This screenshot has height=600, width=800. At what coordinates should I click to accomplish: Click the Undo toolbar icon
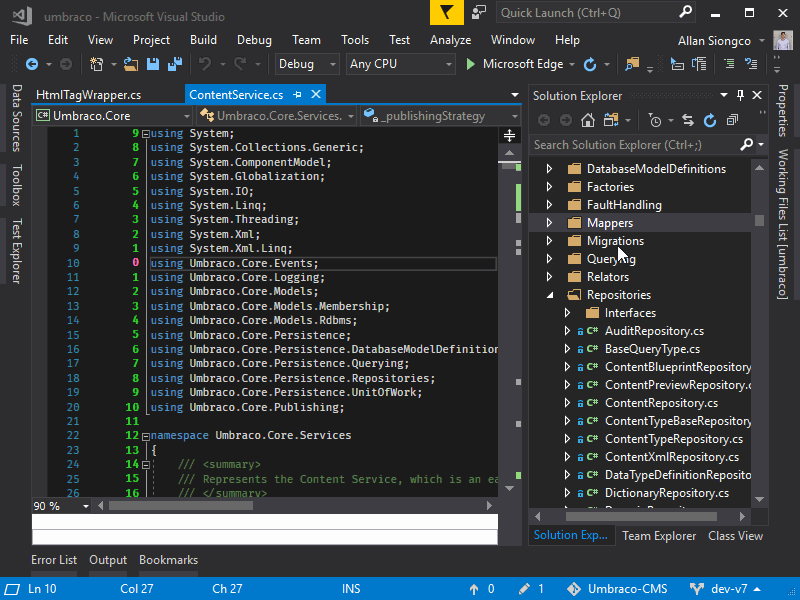(x=205, y=64)
